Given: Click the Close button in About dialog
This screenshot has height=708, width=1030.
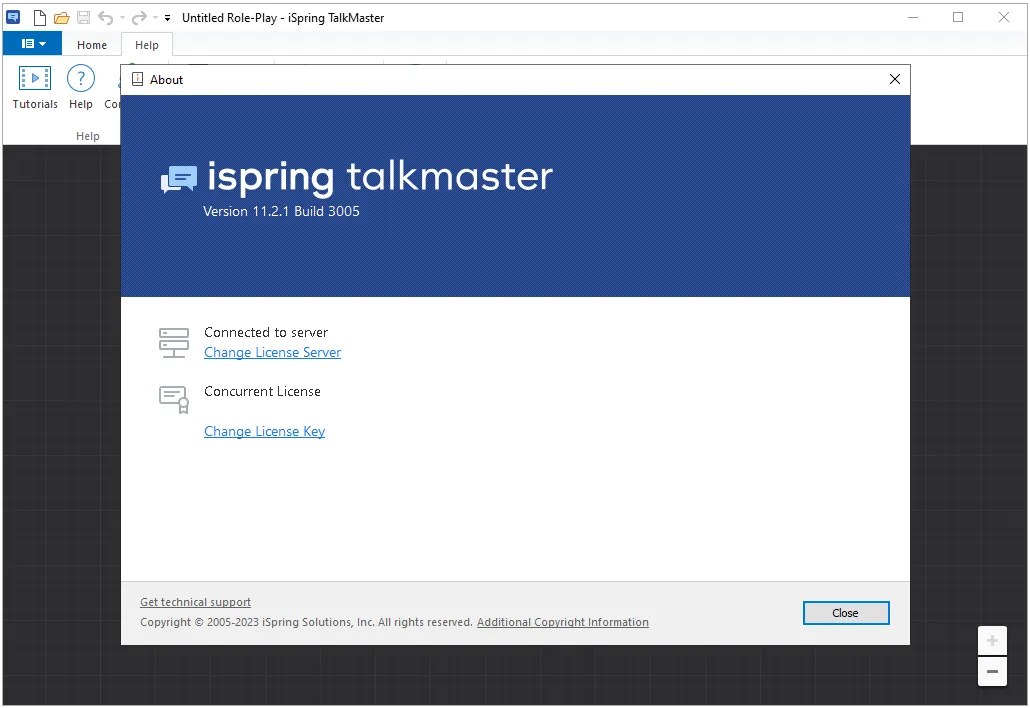Looking at the screenshot, I should (845, 613).
